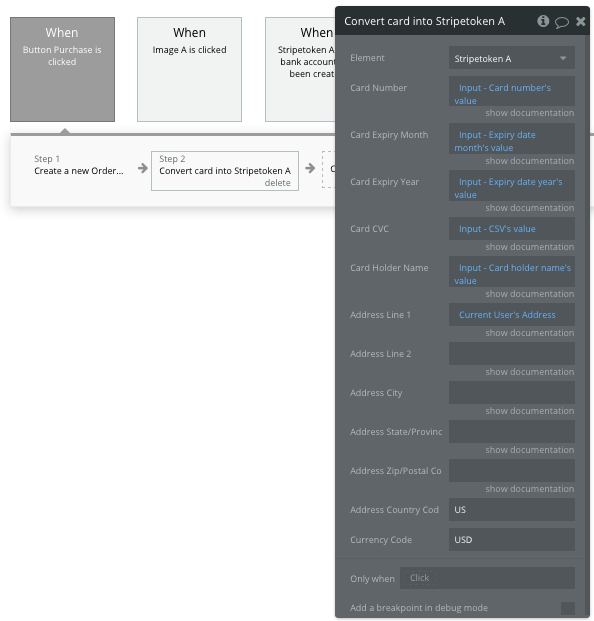Viewport: 594px width, 621px height.
Task: Show documentation under Address Zip/Postal Code
Action: (x=529, y=489)
